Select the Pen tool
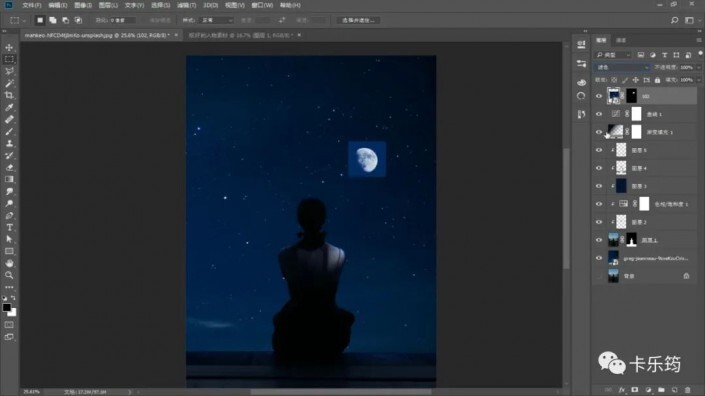The height and width of the screenshot is (396, 705). tap(9, 216)
